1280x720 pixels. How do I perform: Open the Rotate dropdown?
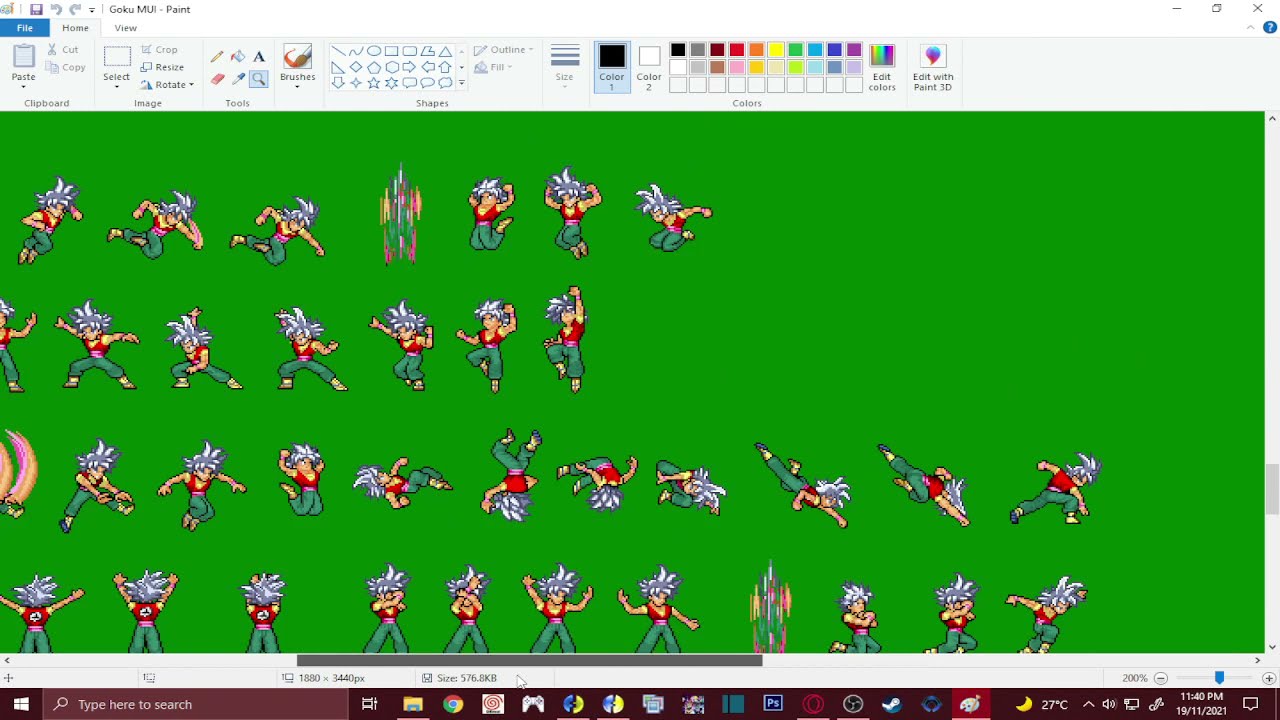click(167, 85)
